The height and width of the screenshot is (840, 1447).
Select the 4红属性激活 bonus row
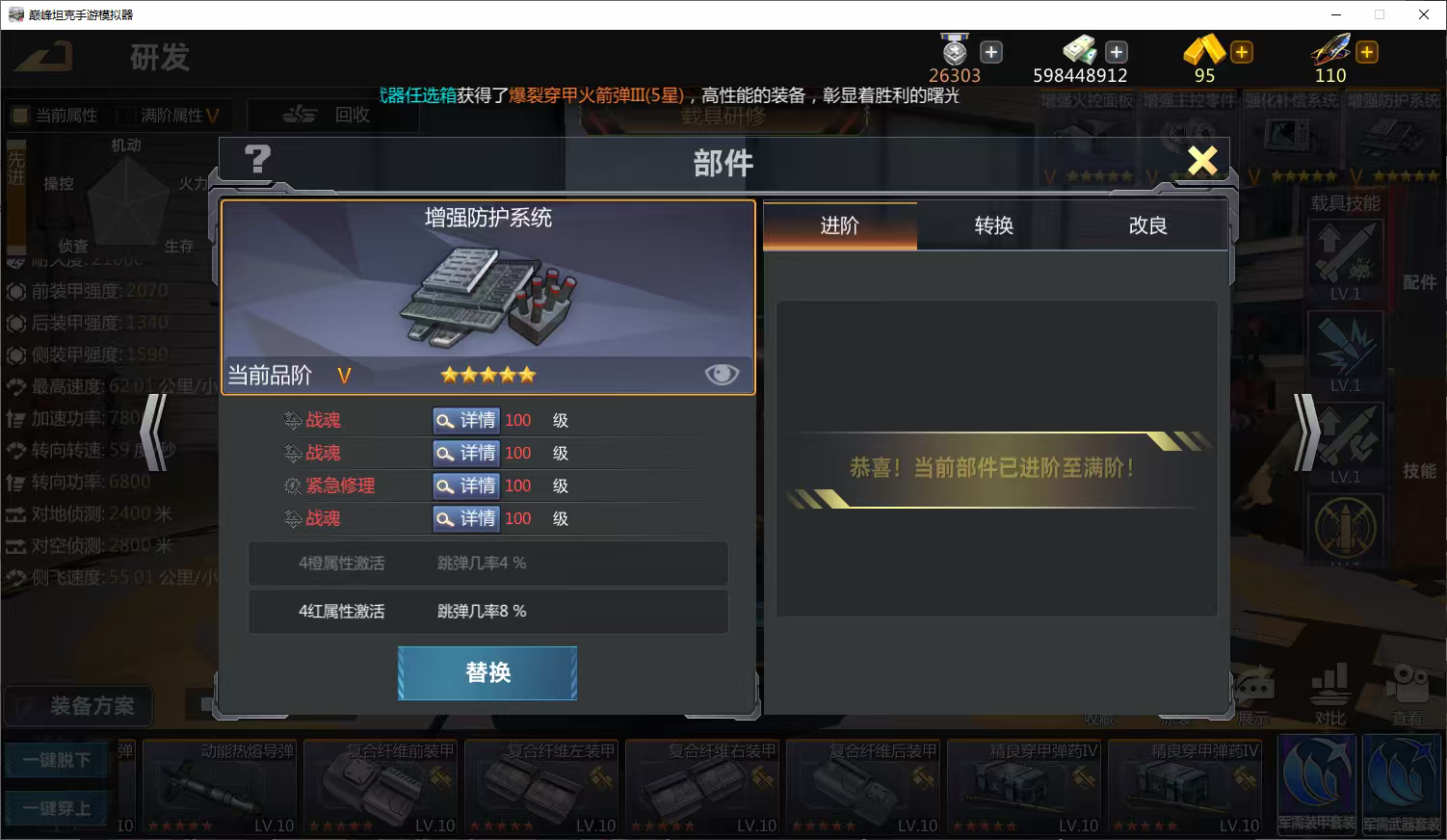pos(488,612)
